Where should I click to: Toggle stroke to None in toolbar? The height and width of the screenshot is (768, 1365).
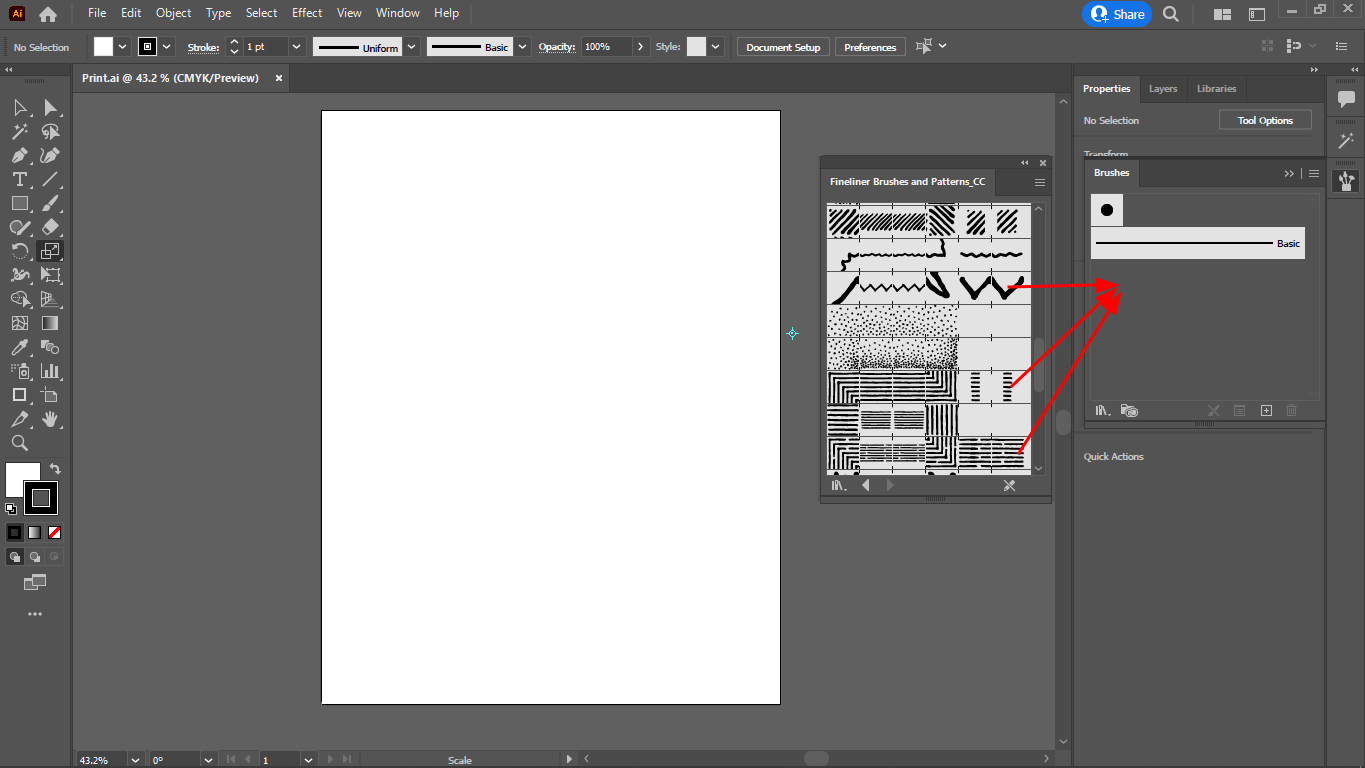[53, 532]
